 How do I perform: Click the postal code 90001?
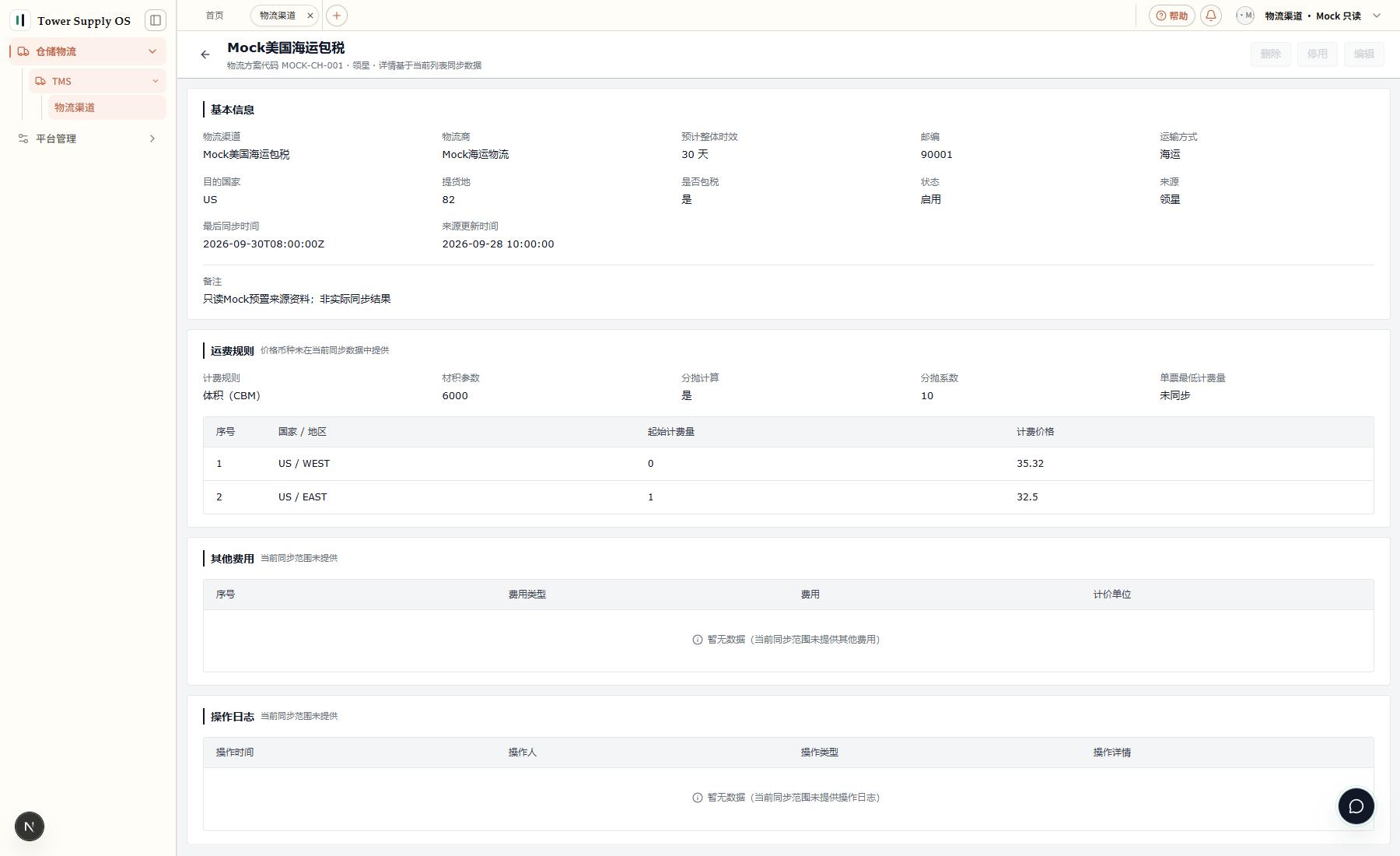pyautogui.click(x=936, y=155)
